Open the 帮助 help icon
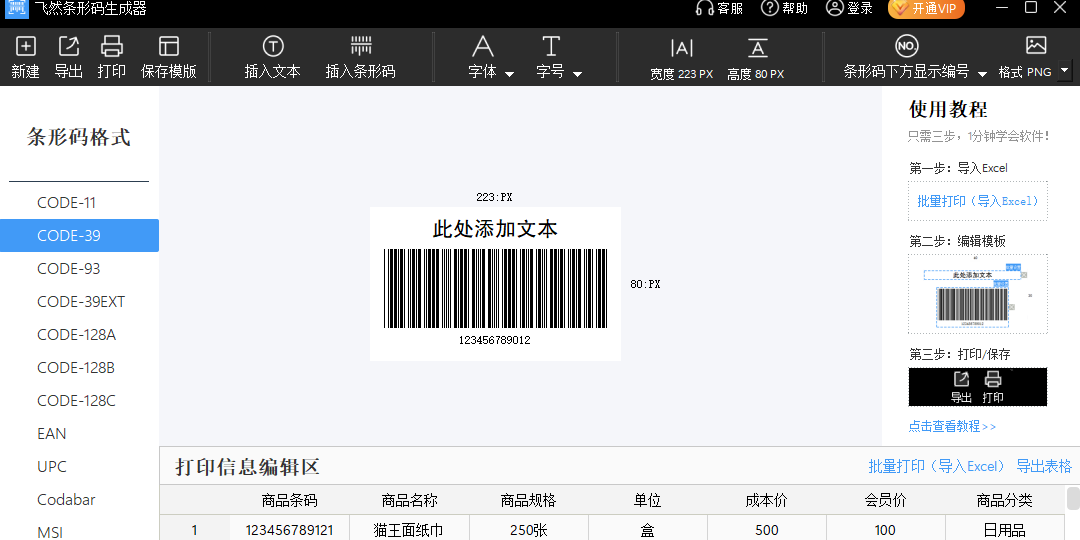The width and height of the screenshot is (1080, 540). [x=769, y=8]
